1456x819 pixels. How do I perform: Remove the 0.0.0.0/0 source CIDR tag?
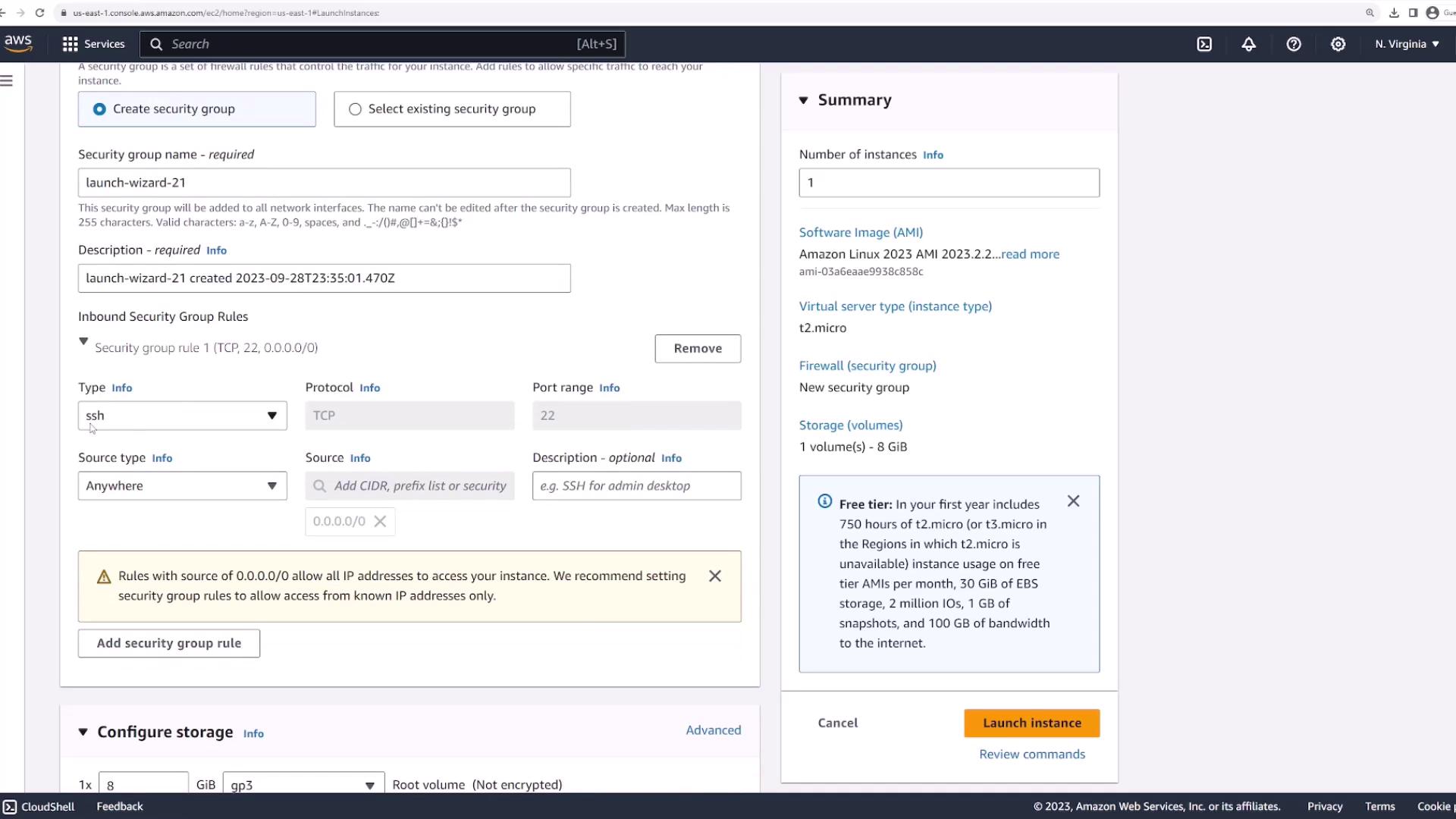[x=381, y=522]
